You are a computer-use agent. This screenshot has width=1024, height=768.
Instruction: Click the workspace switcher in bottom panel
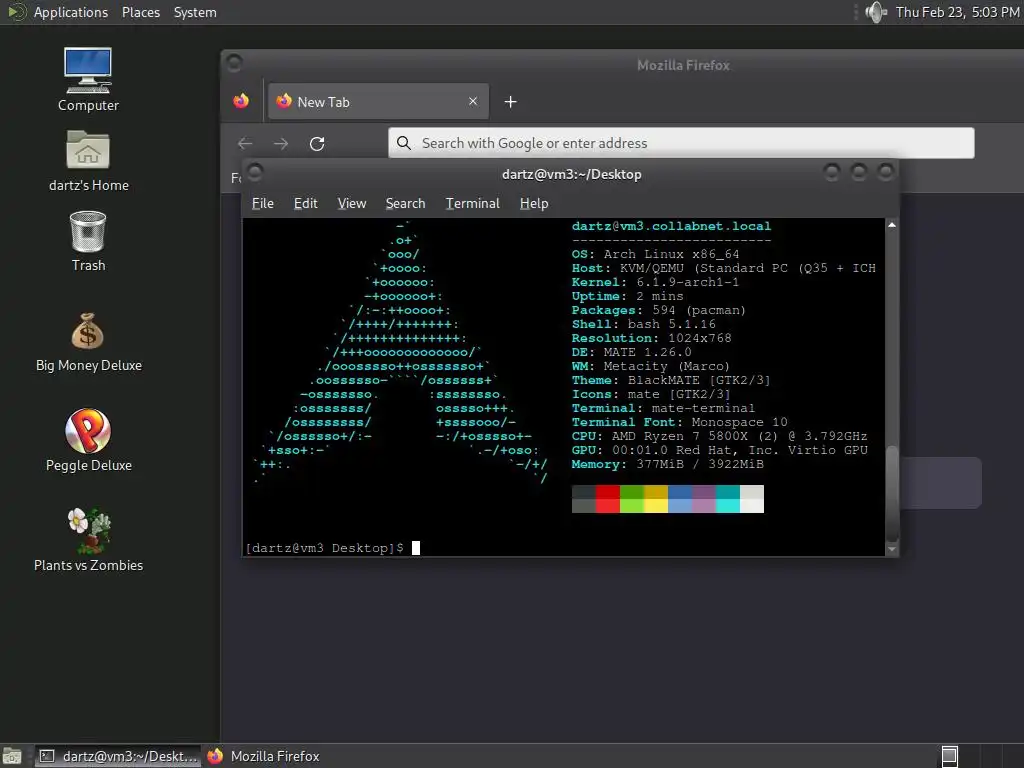(950, 756)
